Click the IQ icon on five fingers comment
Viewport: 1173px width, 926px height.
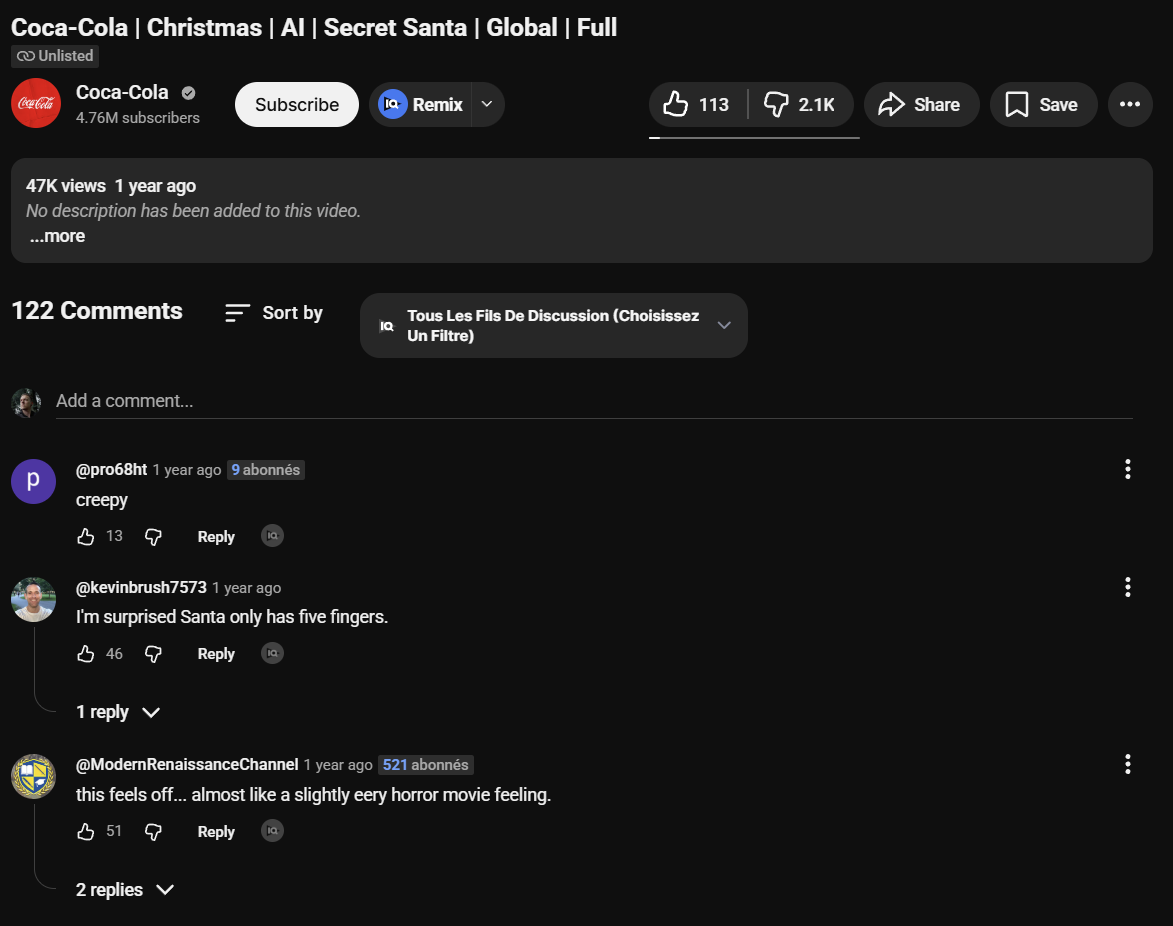click(x=272, y=653)
